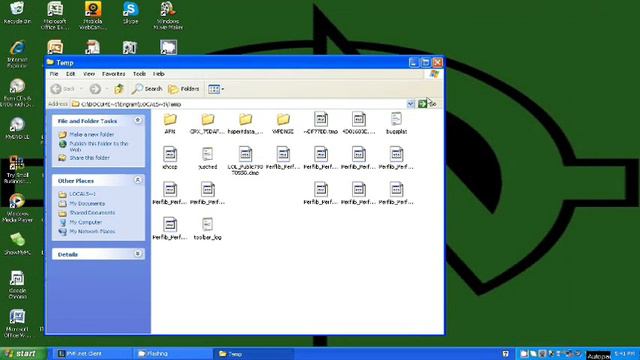
Task: Collapse the File and Folder Tasks panel
Action: [138, 120]
